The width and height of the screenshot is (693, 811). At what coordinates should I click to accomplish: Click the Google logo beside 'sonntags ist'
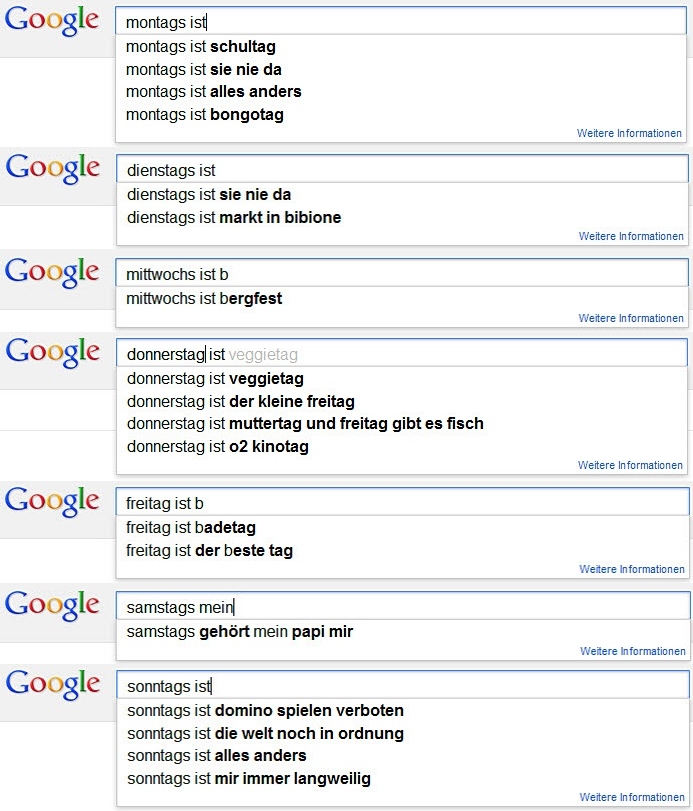(52, 684)
